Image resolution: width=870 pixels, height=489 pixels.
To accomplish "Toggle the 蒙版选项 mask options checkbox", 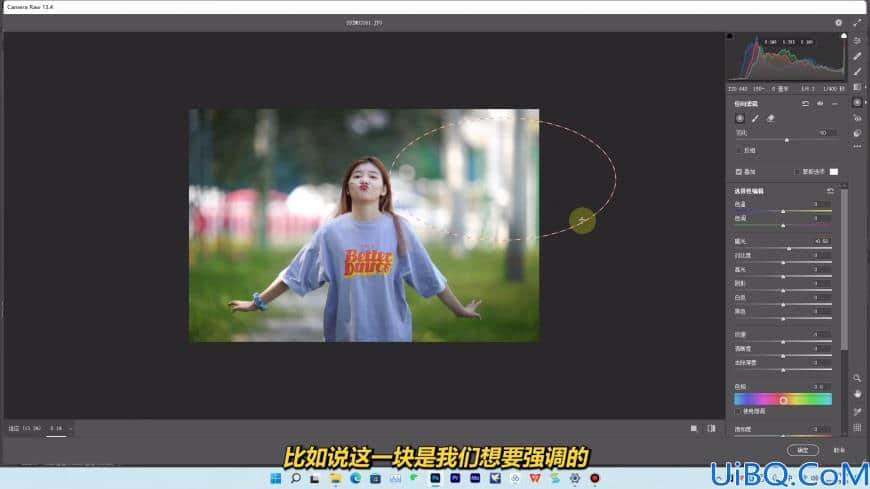I will [797, 172].
